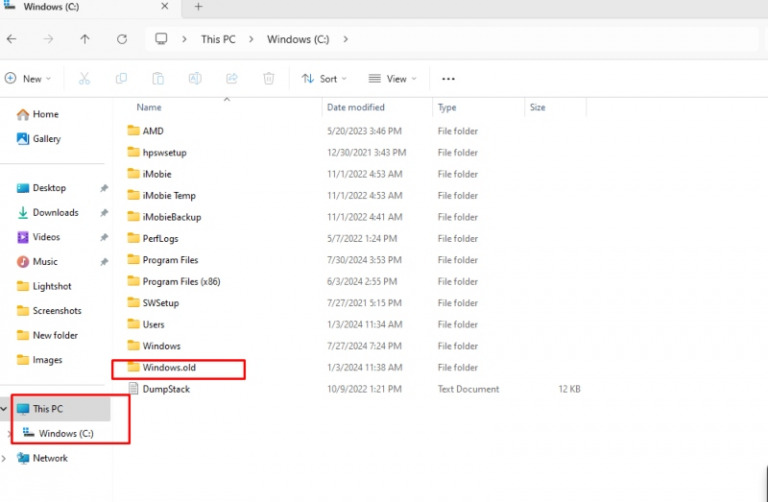Click the Paste clipboard icon
768x502 pixels.
[158, 78]
